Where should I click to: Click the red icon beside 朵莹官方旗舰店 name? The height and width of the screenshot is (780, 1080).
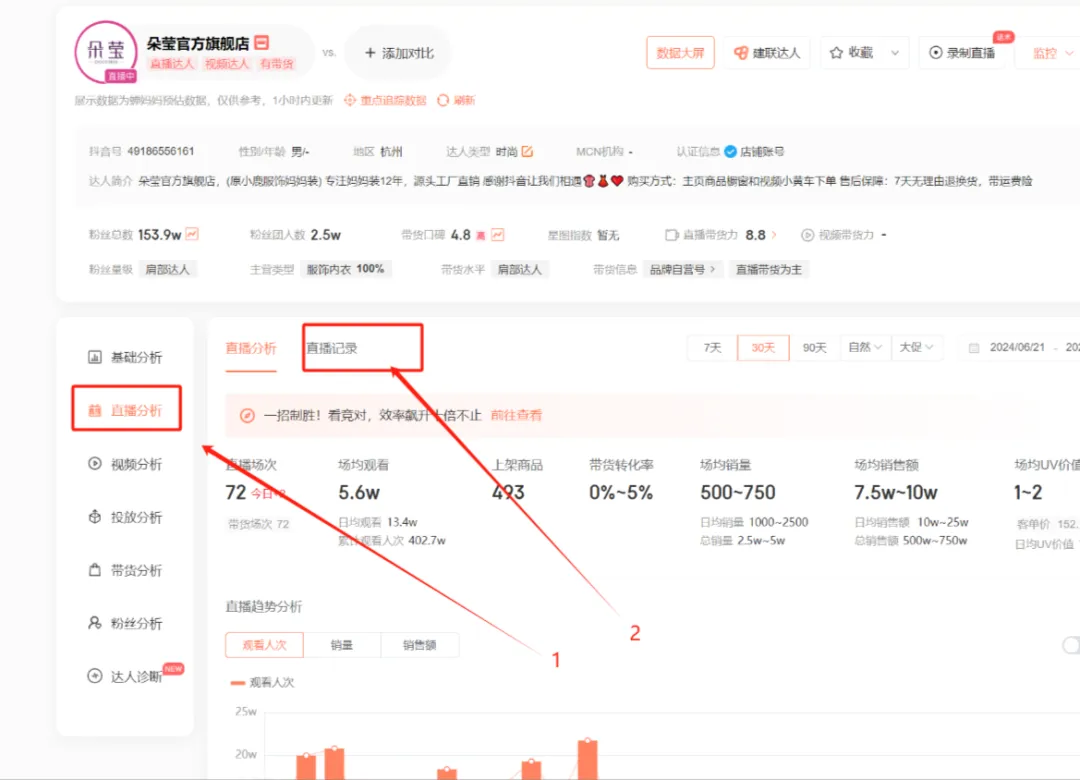[x=262, y=43]
